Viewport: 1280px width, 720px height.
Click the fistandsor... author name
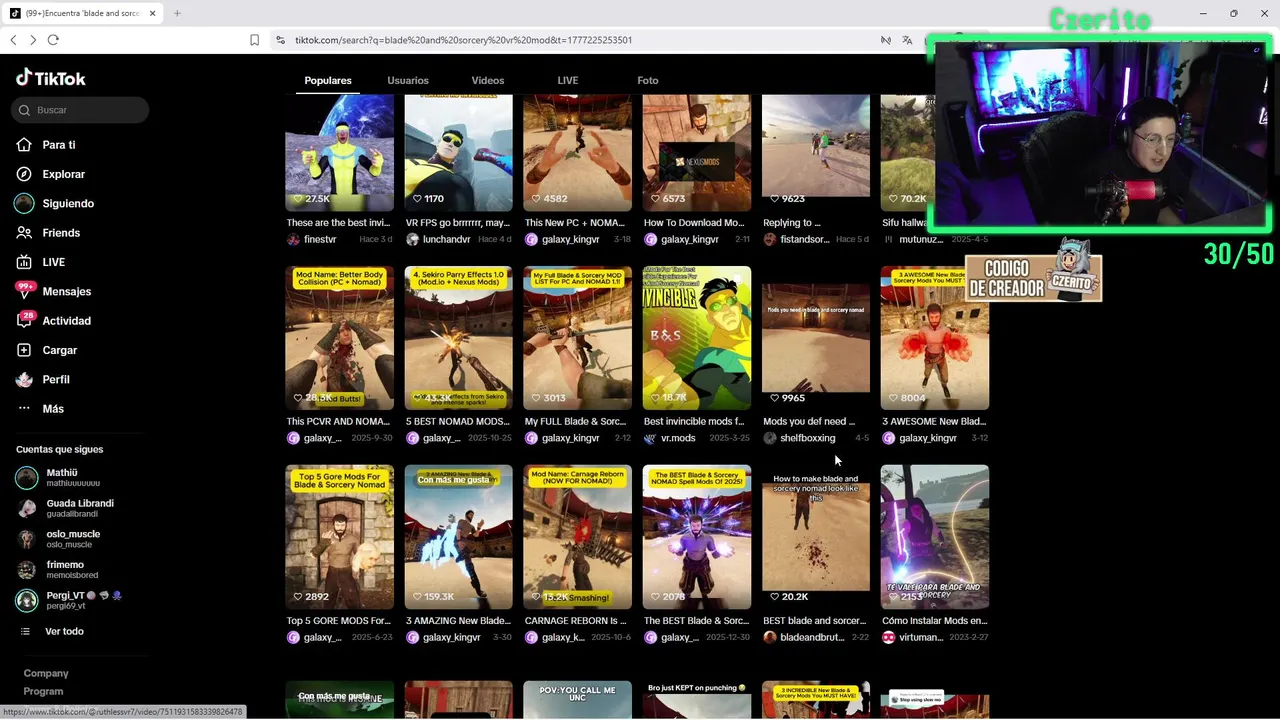point(805,240)
